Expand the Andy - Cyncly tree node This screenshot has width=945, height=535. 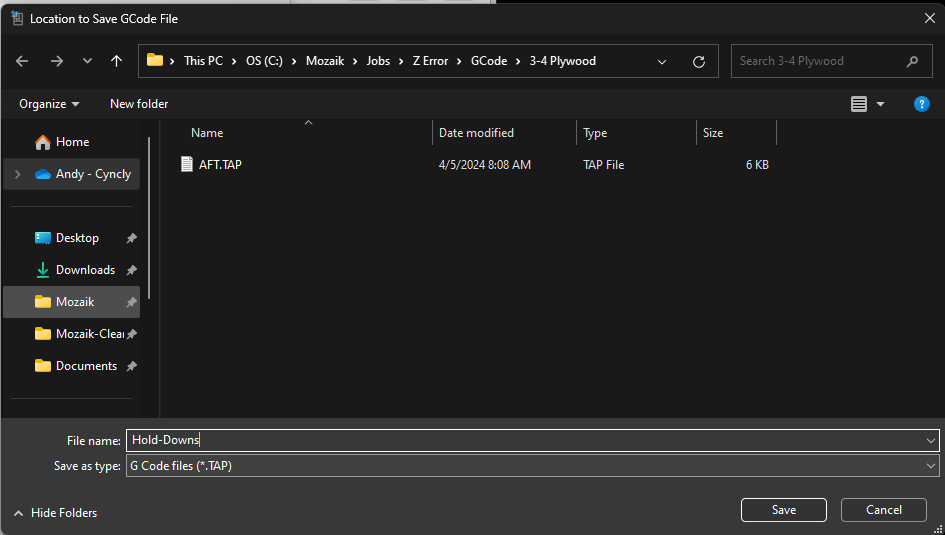tap(16, 174)
